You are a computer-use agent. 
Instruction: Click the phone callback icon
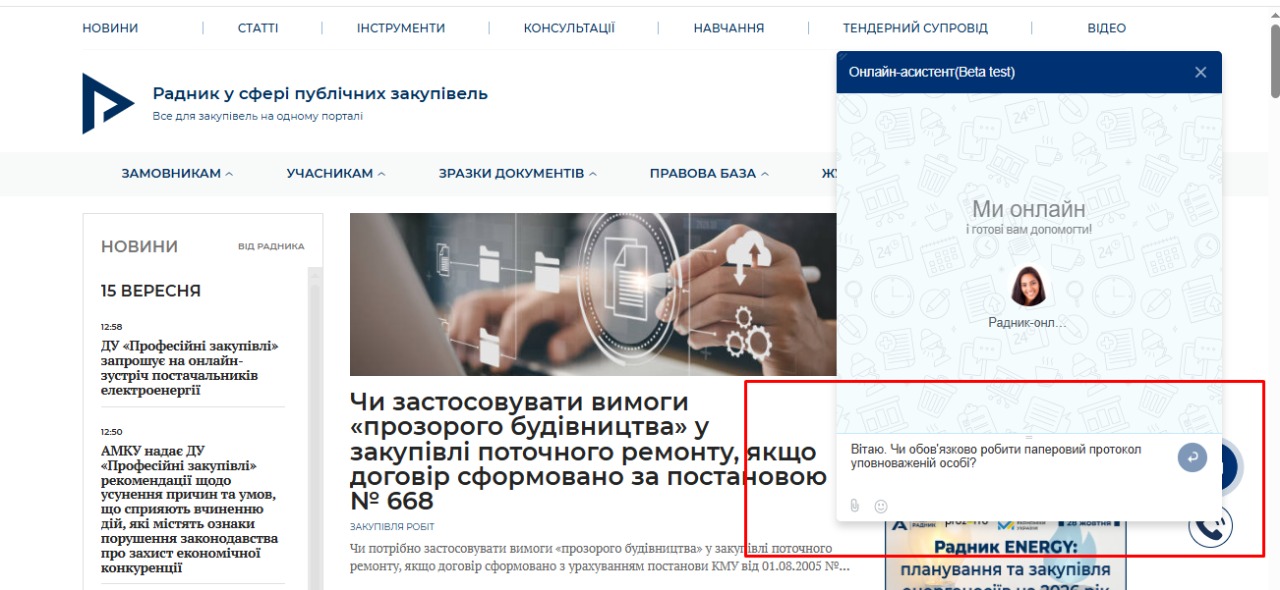(x=1211, y=525)
